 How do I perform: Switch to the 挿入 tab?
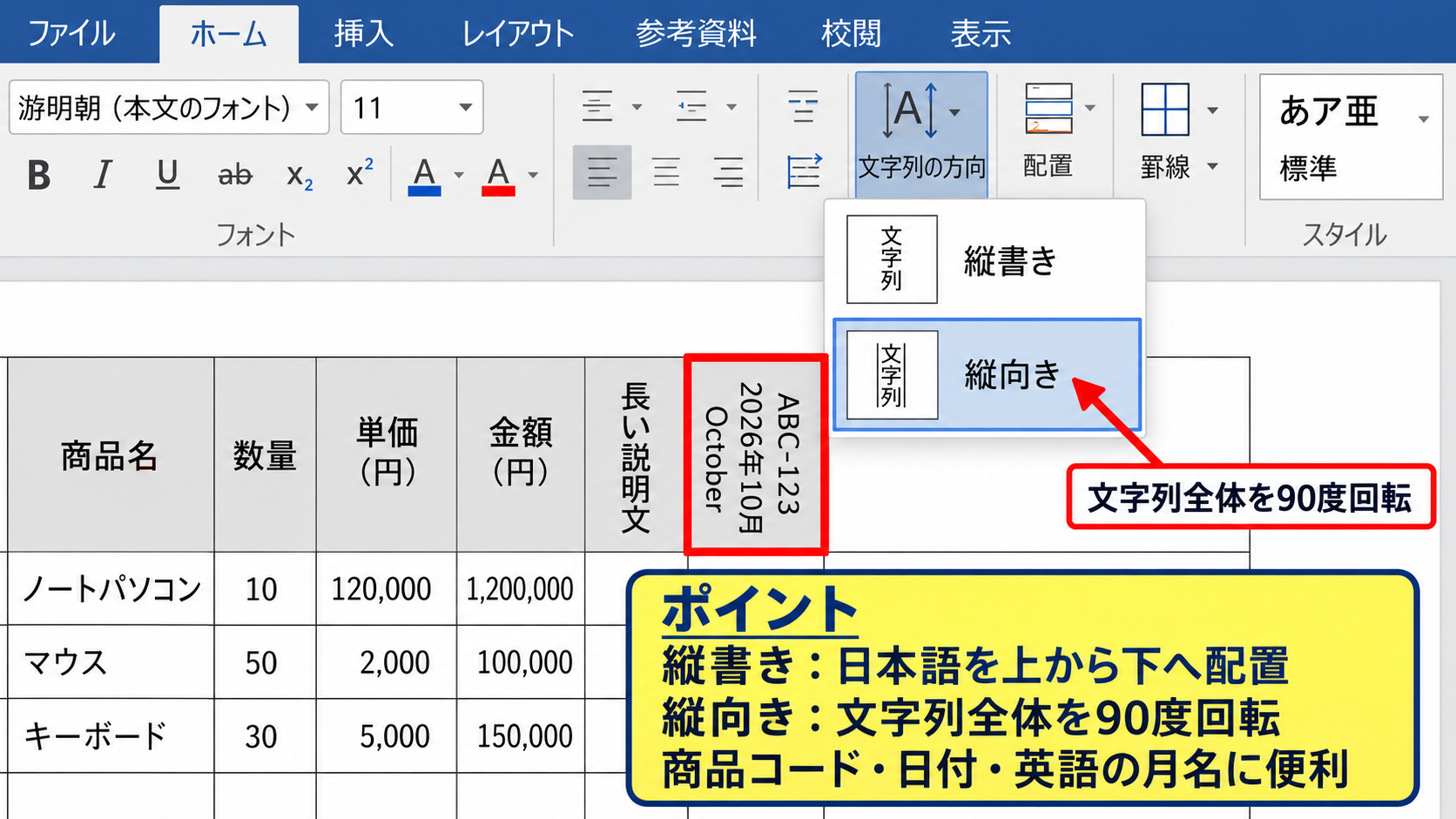click(364, 33)
